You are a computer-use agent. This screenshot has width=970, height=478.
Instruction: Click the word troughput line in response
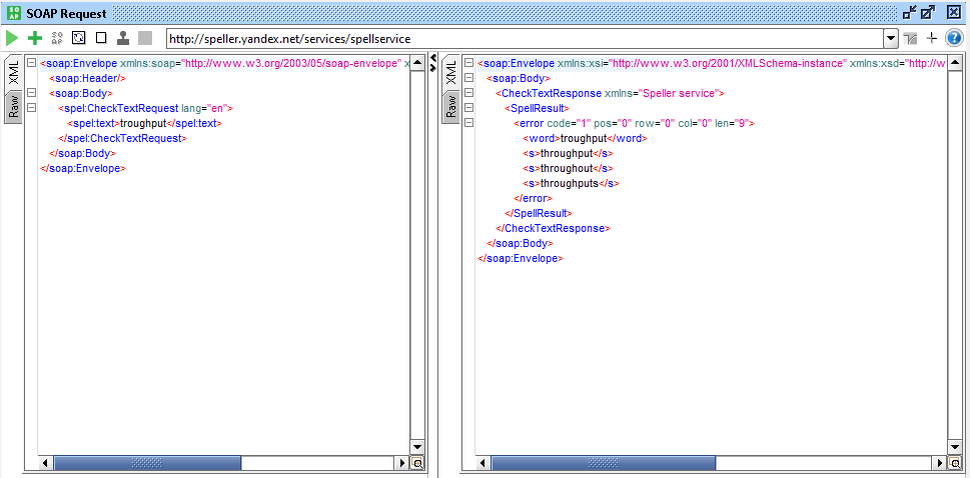point(585,139)
